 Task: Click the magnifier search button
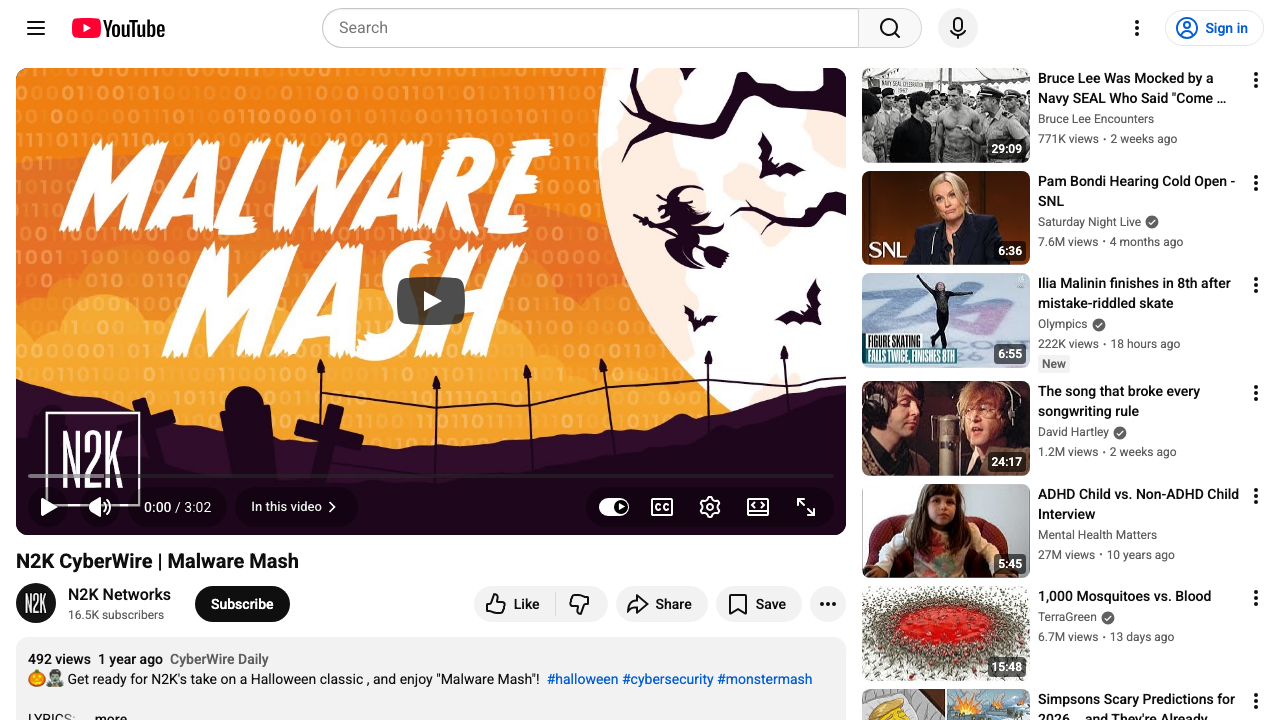pyautogui.click(x=890, y=28)
